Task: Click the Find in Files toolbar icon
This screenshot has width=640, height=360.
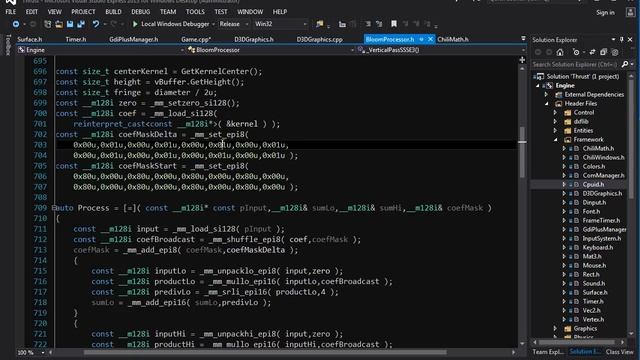Action: click(x=320, y=24)
